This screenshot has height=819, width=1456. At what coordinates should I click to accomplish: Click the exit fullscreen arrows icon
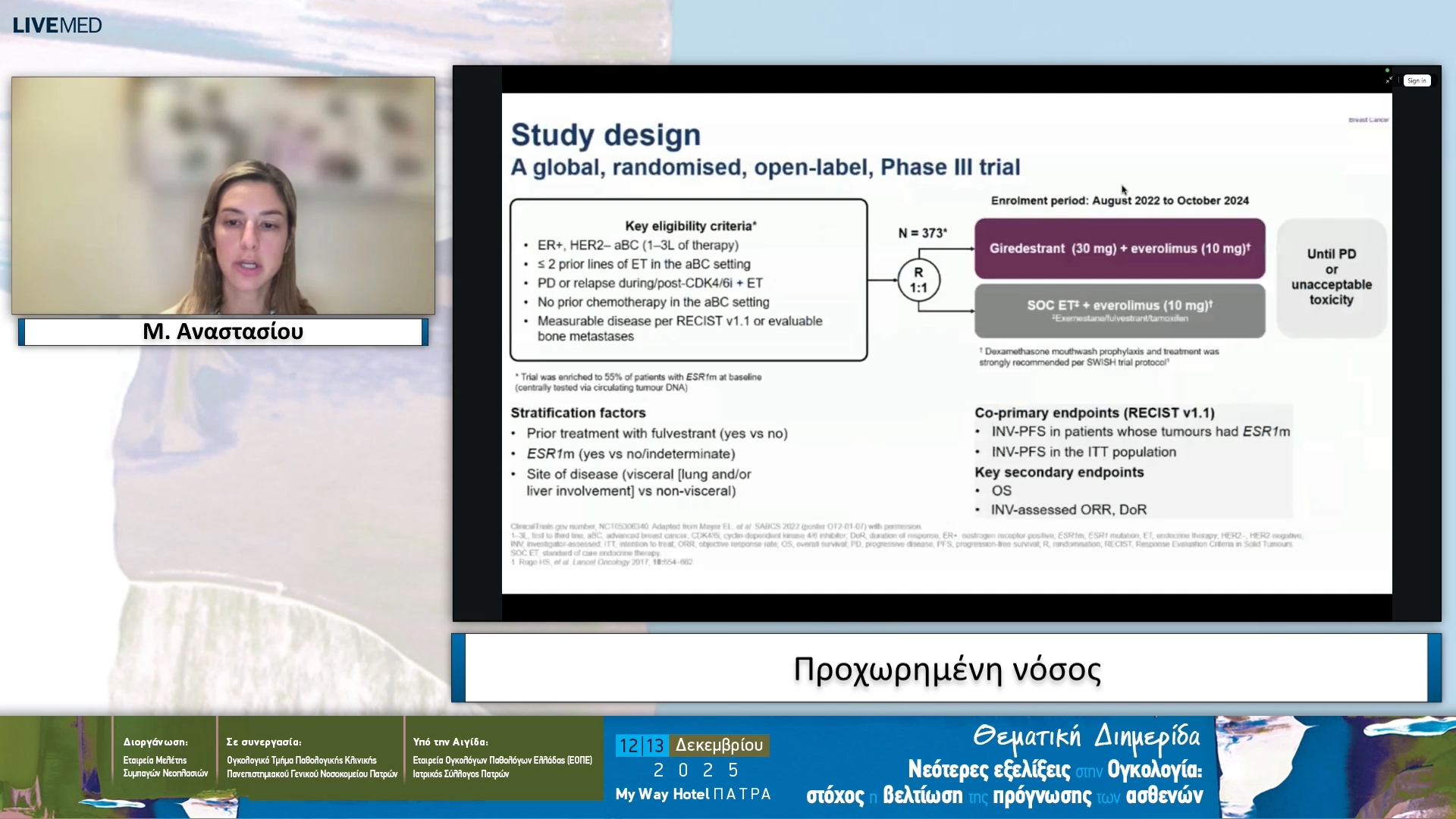tap(1389, 80)
